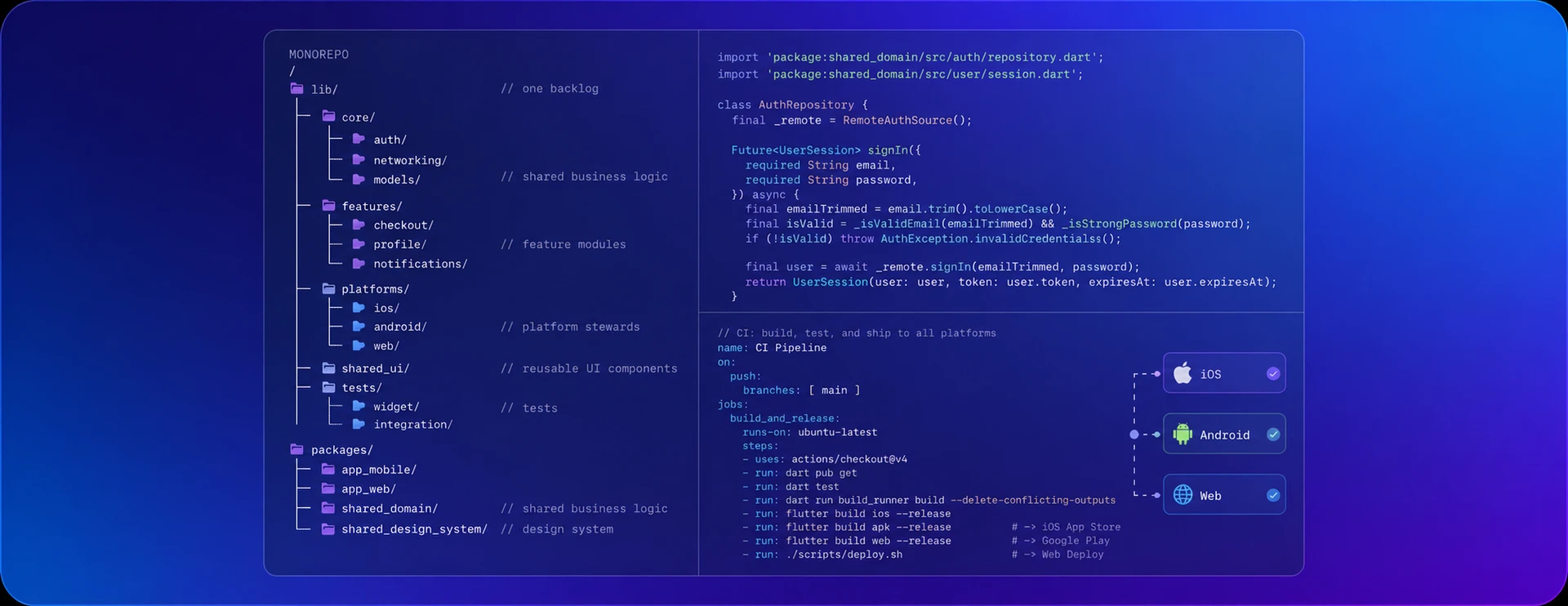Viewport: 1568px width, 606px height.
Task: Select the shared_design_system/ tree label
Action: (415, 529)
